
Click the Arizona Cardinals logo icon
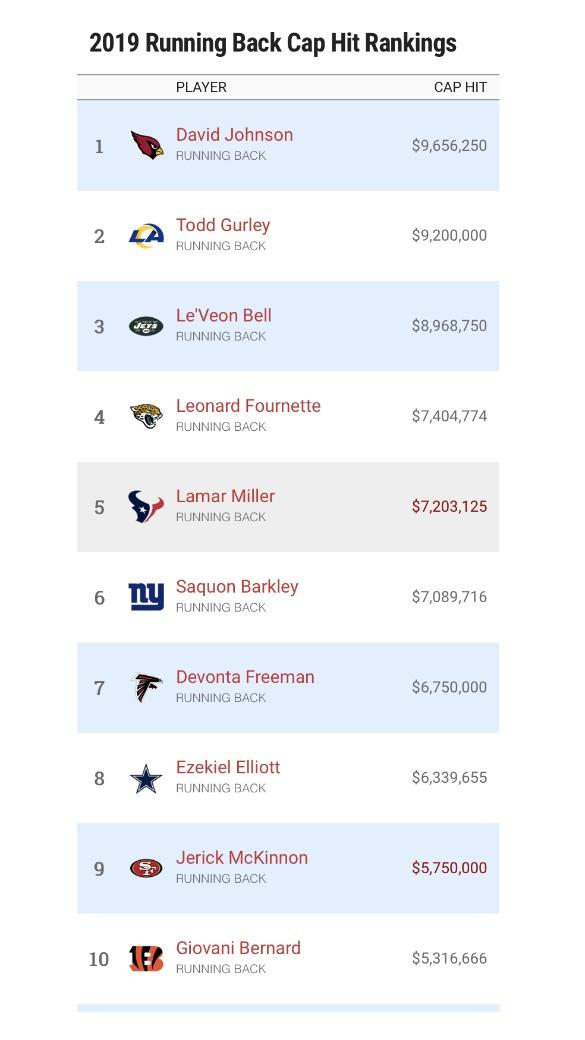(147, 145)
